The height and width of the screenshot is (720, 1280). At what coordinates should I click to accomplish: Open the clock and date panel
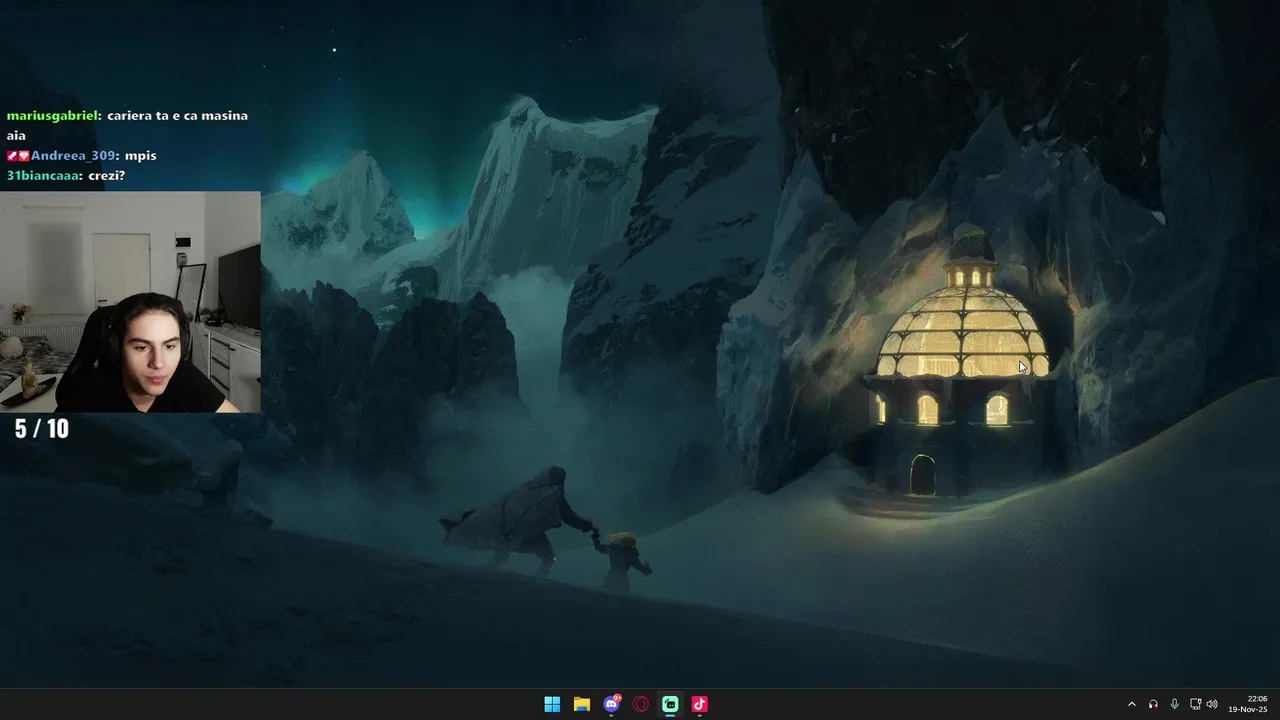click(x=1249, y=704)
